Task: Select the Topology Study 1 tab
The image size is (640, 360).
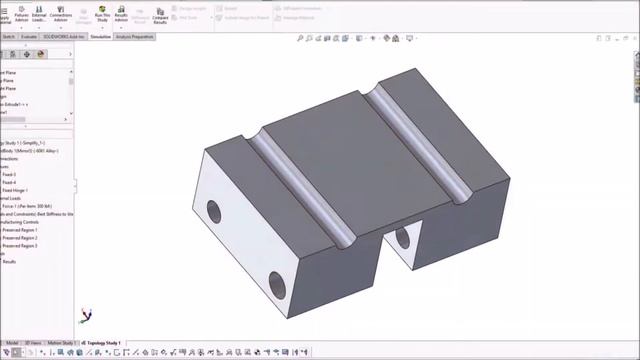Action: 101,343
